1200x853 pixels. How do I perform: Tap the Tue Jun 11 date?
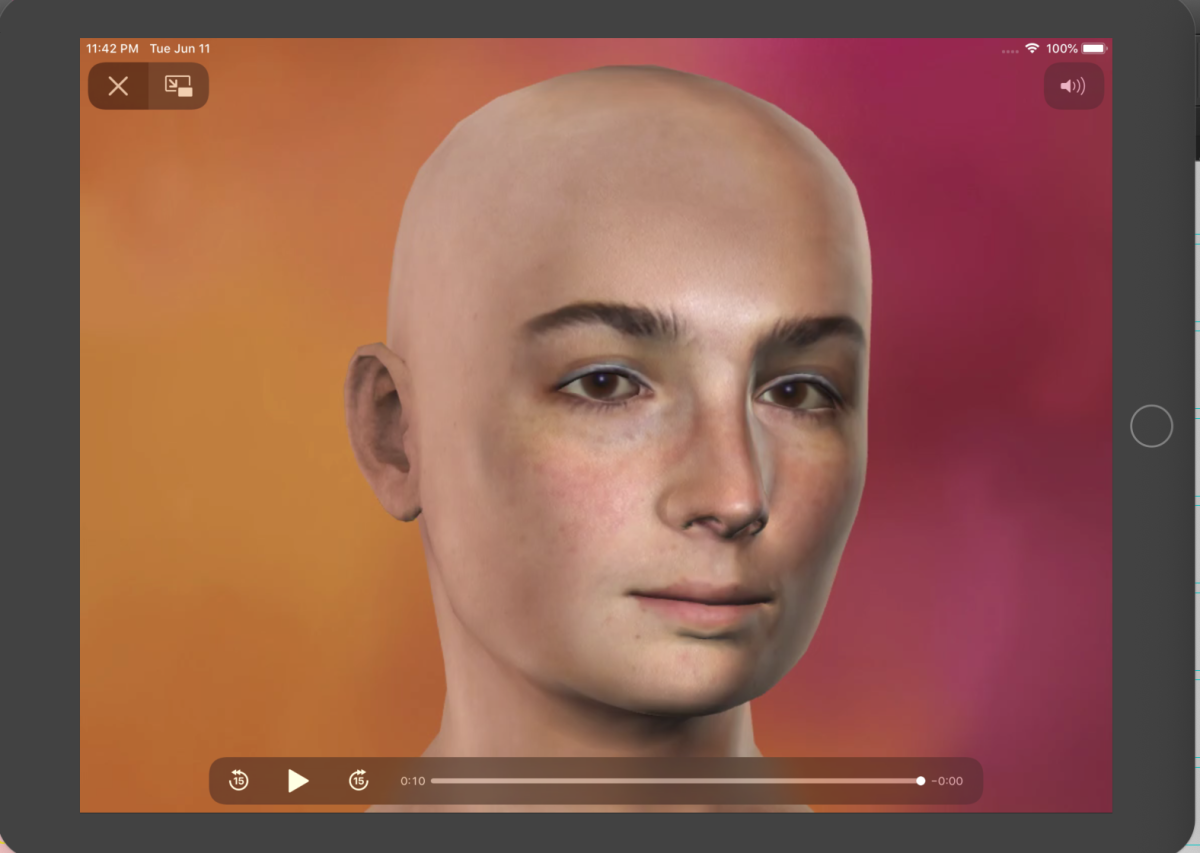[x=180, y=48]
